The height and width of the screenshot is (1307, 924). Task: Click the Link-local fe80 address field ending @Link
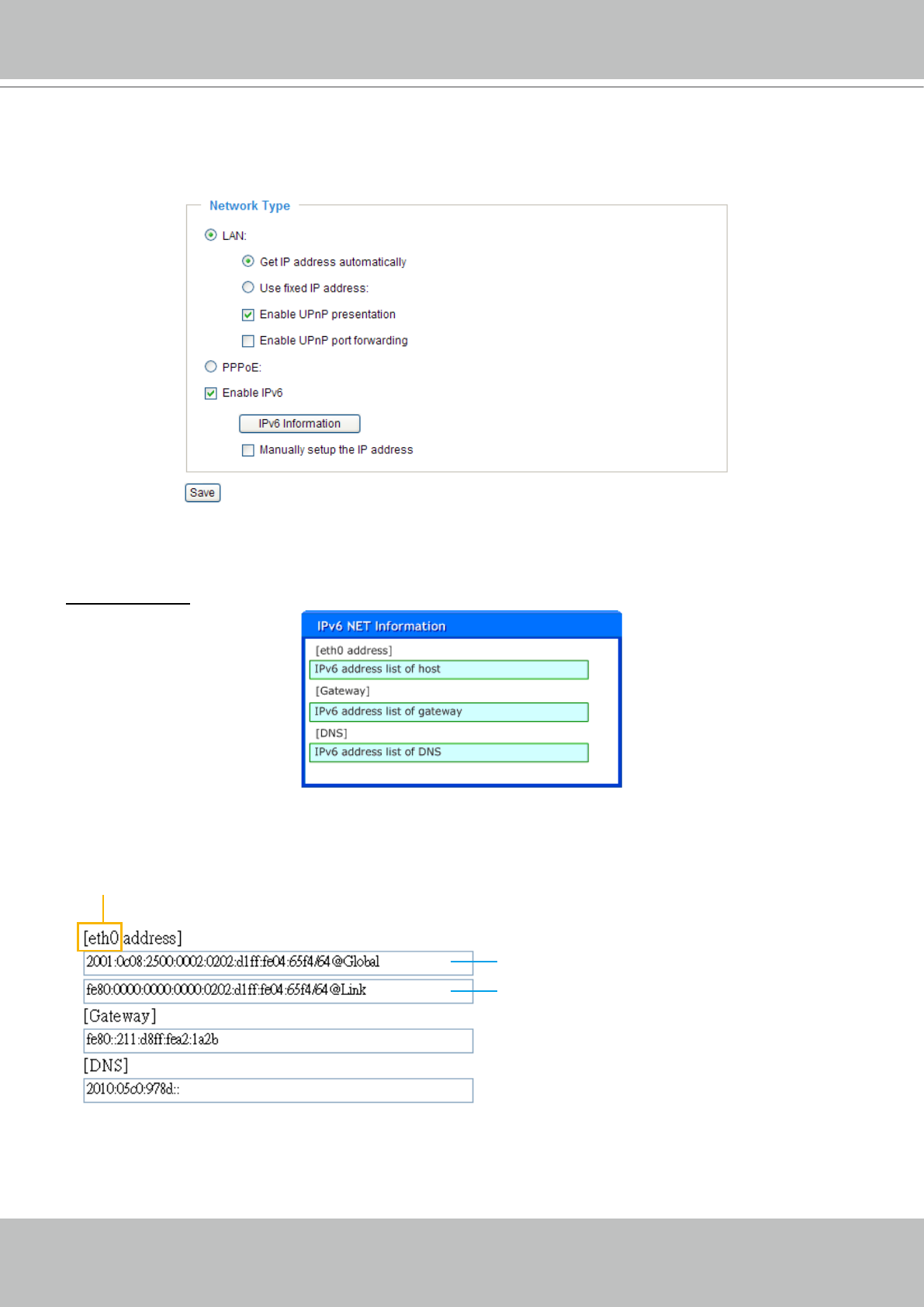coord(278,990)
